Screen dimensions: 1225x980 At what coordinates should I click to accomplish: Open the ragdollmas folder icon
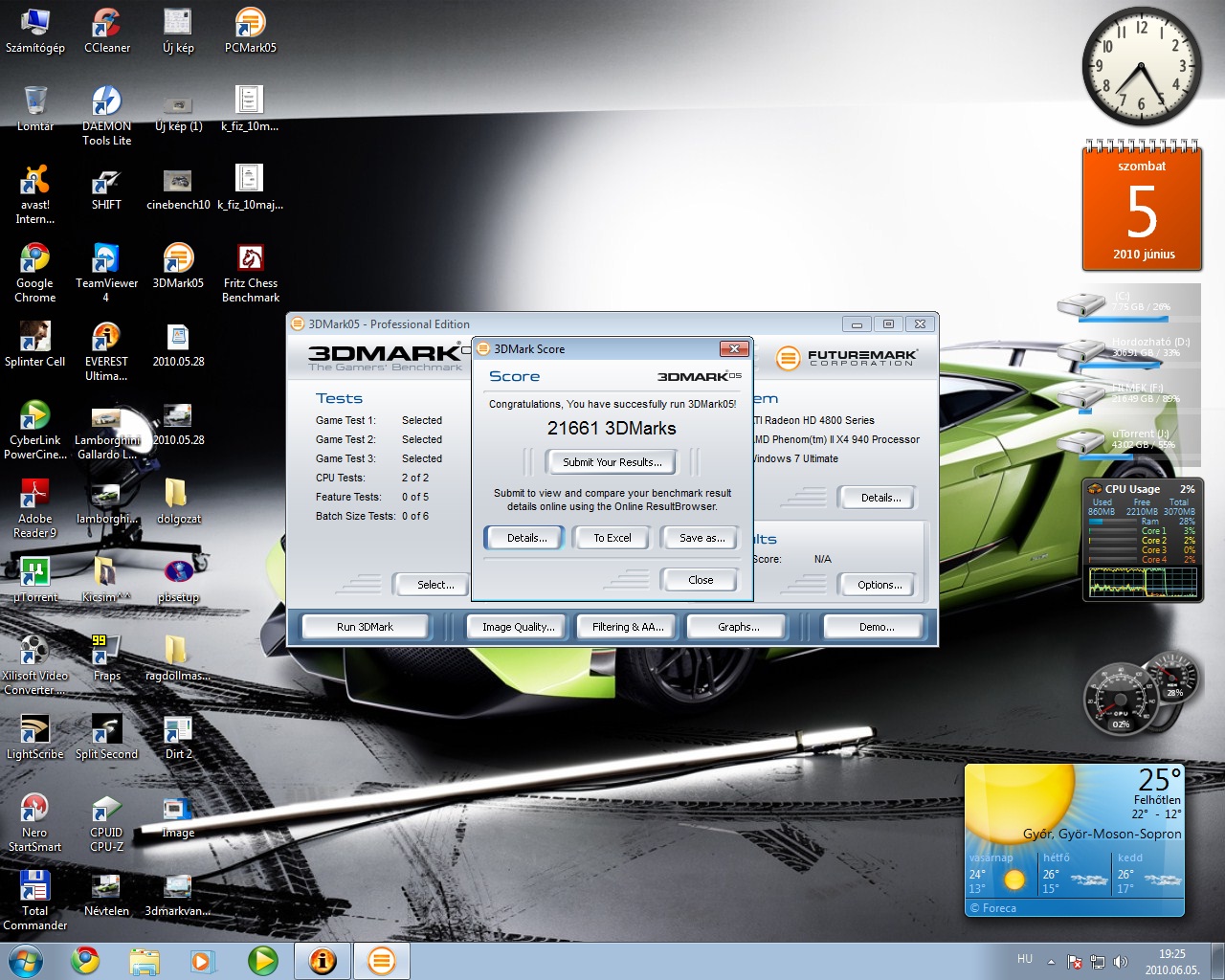178,657
